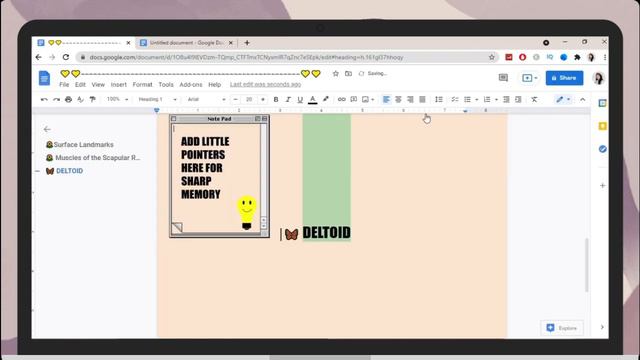Redo the last action in toolbar
The image size is (640, 360).
click(x=56, y=99)
